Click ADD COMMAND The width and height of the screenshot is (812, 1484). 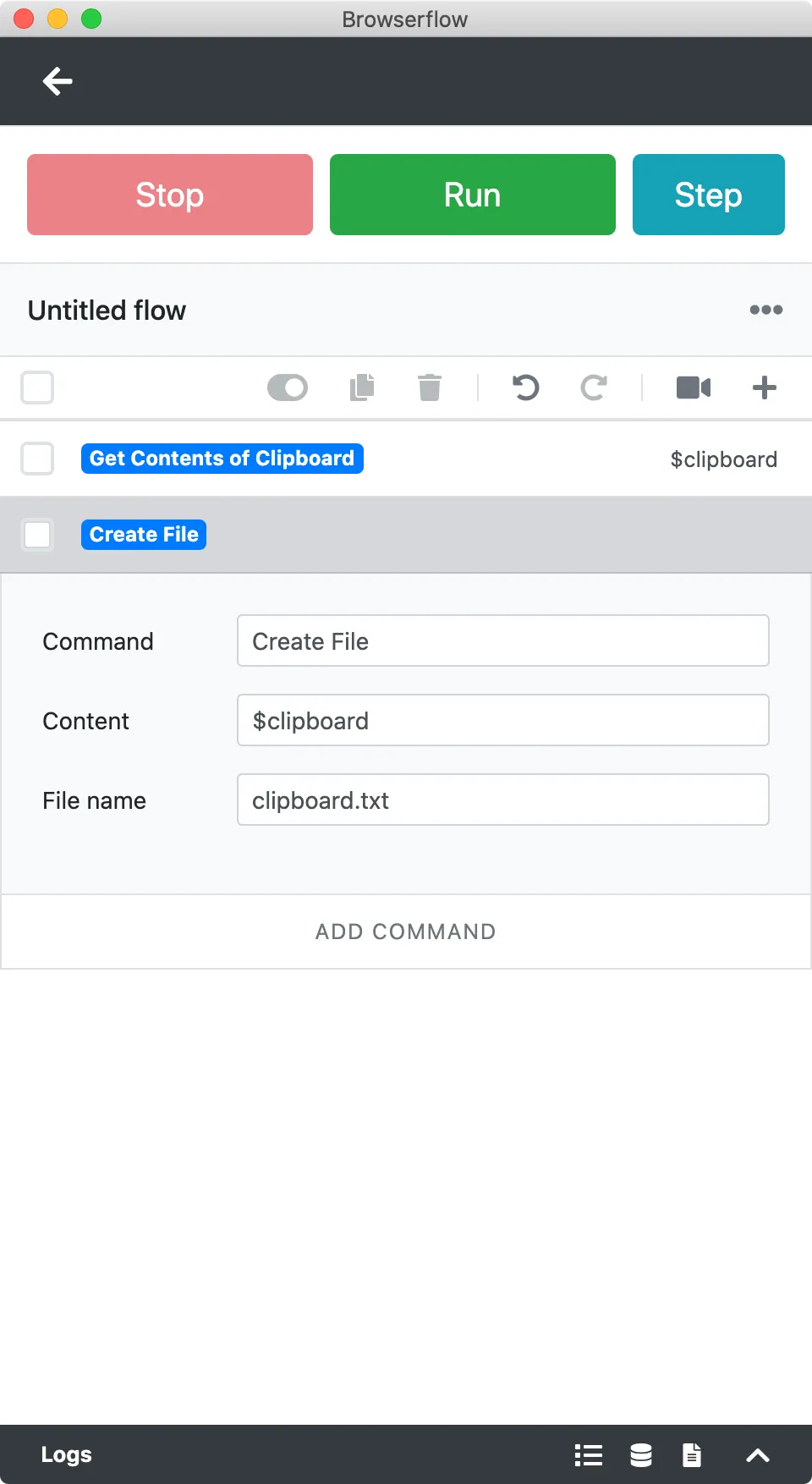pyautogui.click(x=406, y=932)
